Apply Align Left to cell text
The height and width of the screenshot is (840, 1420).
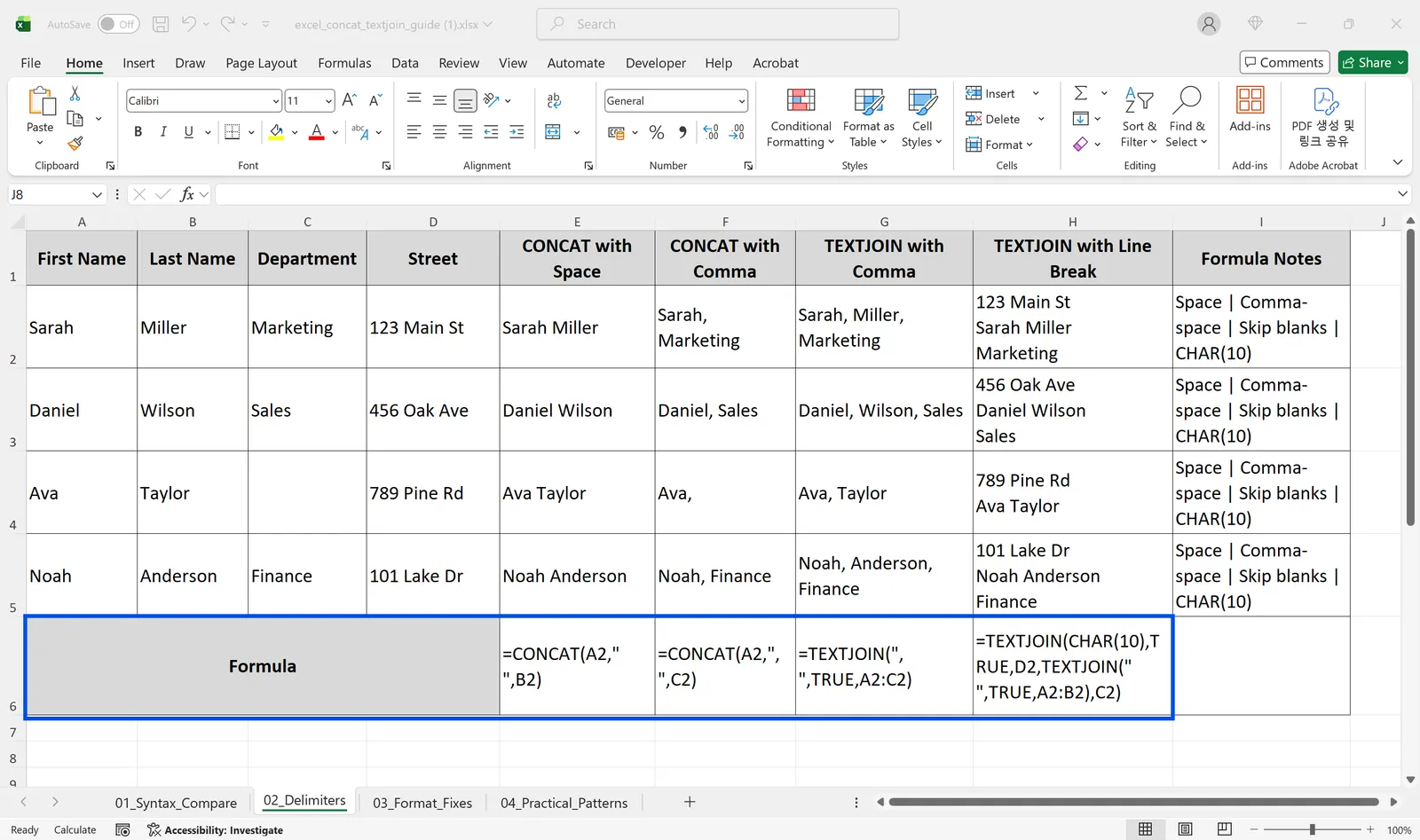click(x=414, y=132)
